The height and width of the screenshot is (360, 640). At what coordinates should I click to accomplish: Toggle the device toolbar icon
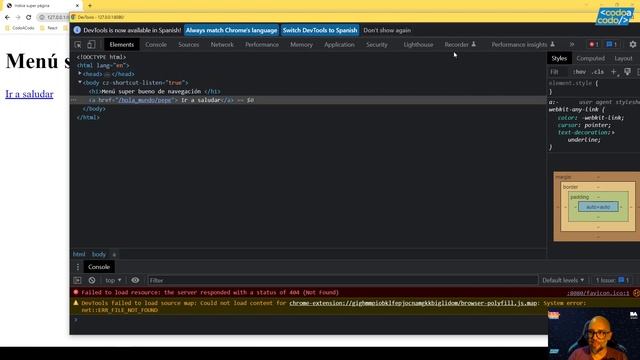[x=91, y=44]
